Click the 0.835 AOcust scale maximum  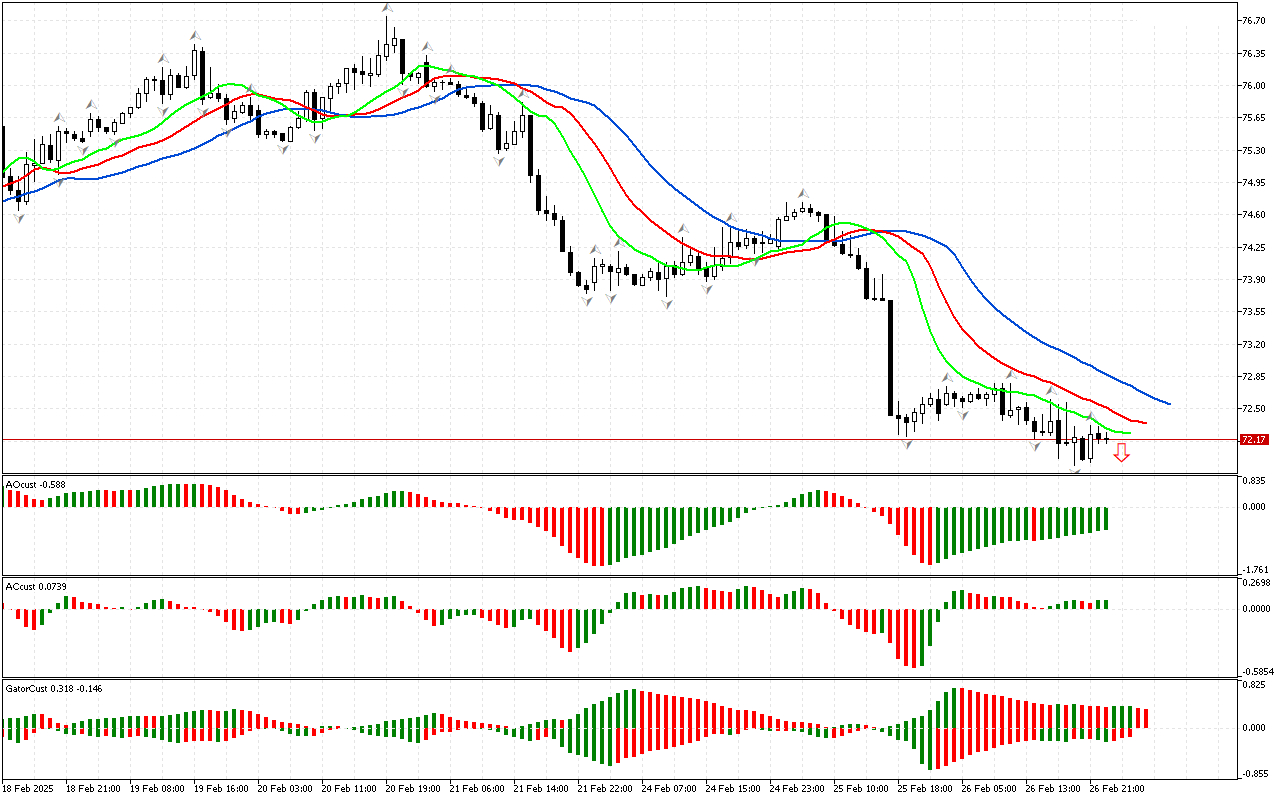point(1254,481)
